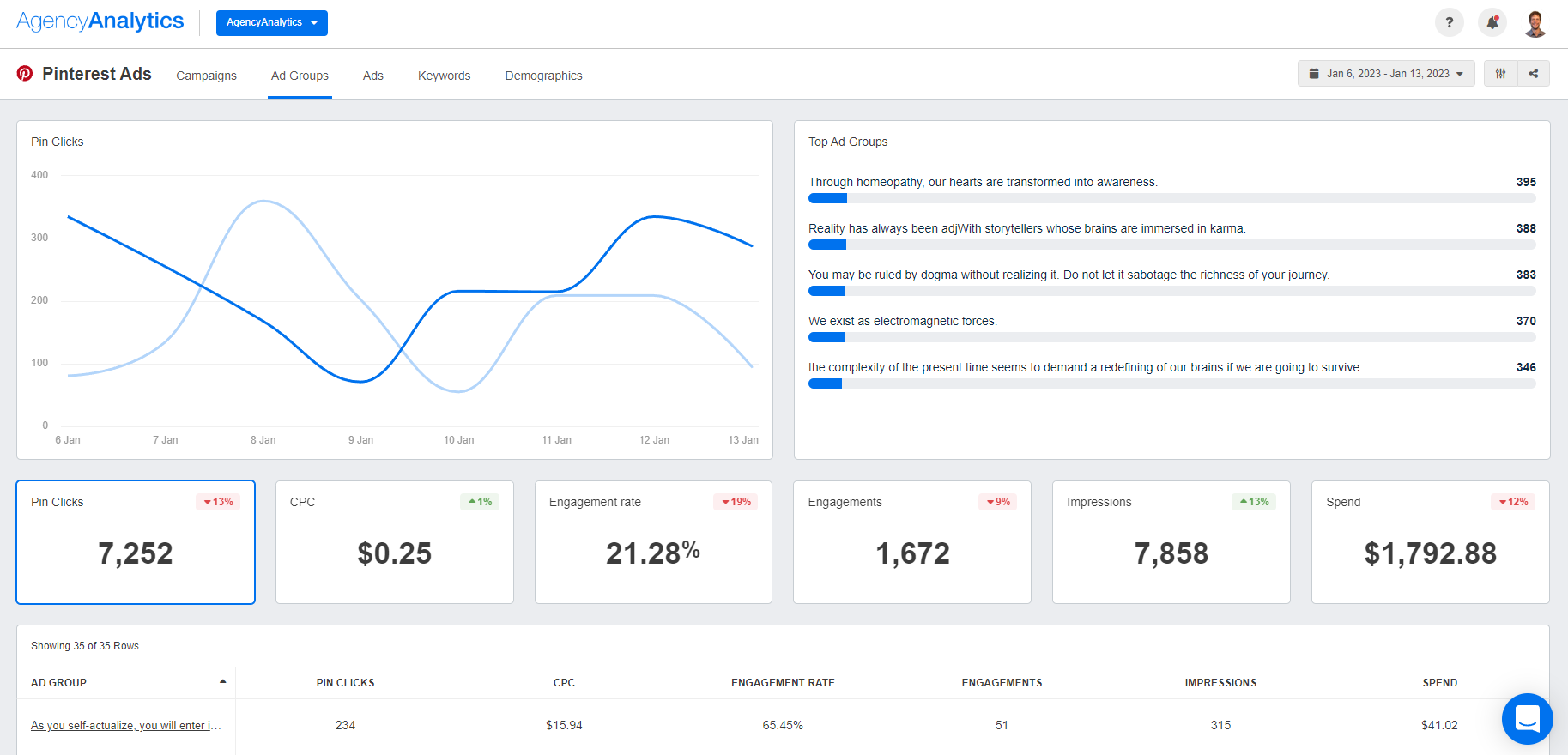Switch to the Campaigns tab
This screenshot has width=1568, height=755.
coord(206,75)
